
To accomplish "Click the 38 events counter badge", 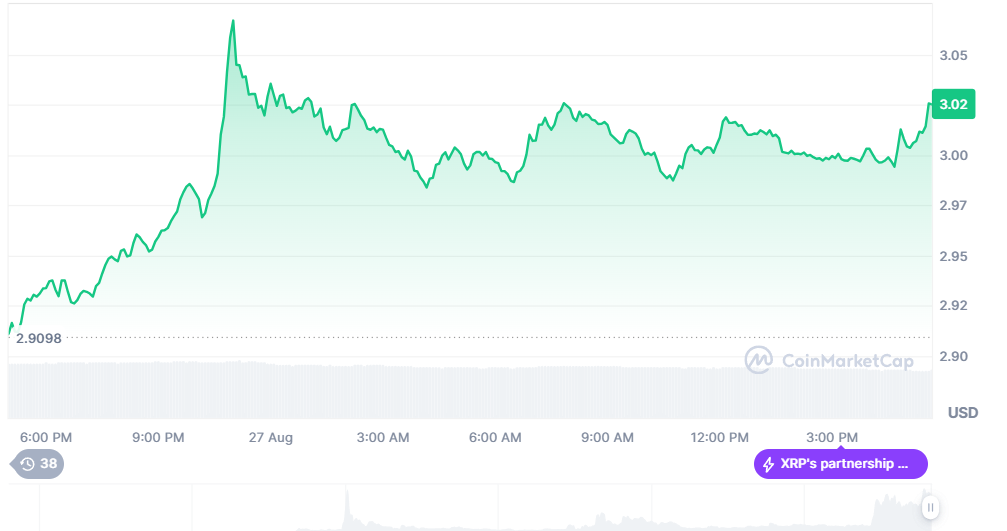I will pyautogui.click(x=48, y=464).
